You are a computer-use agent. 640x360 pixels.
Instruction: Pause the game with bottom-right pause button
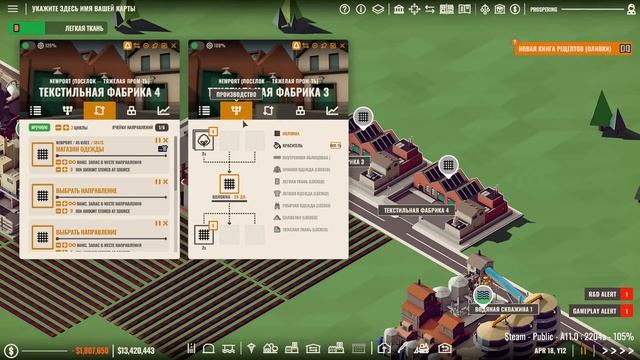[x=584, y=350]
